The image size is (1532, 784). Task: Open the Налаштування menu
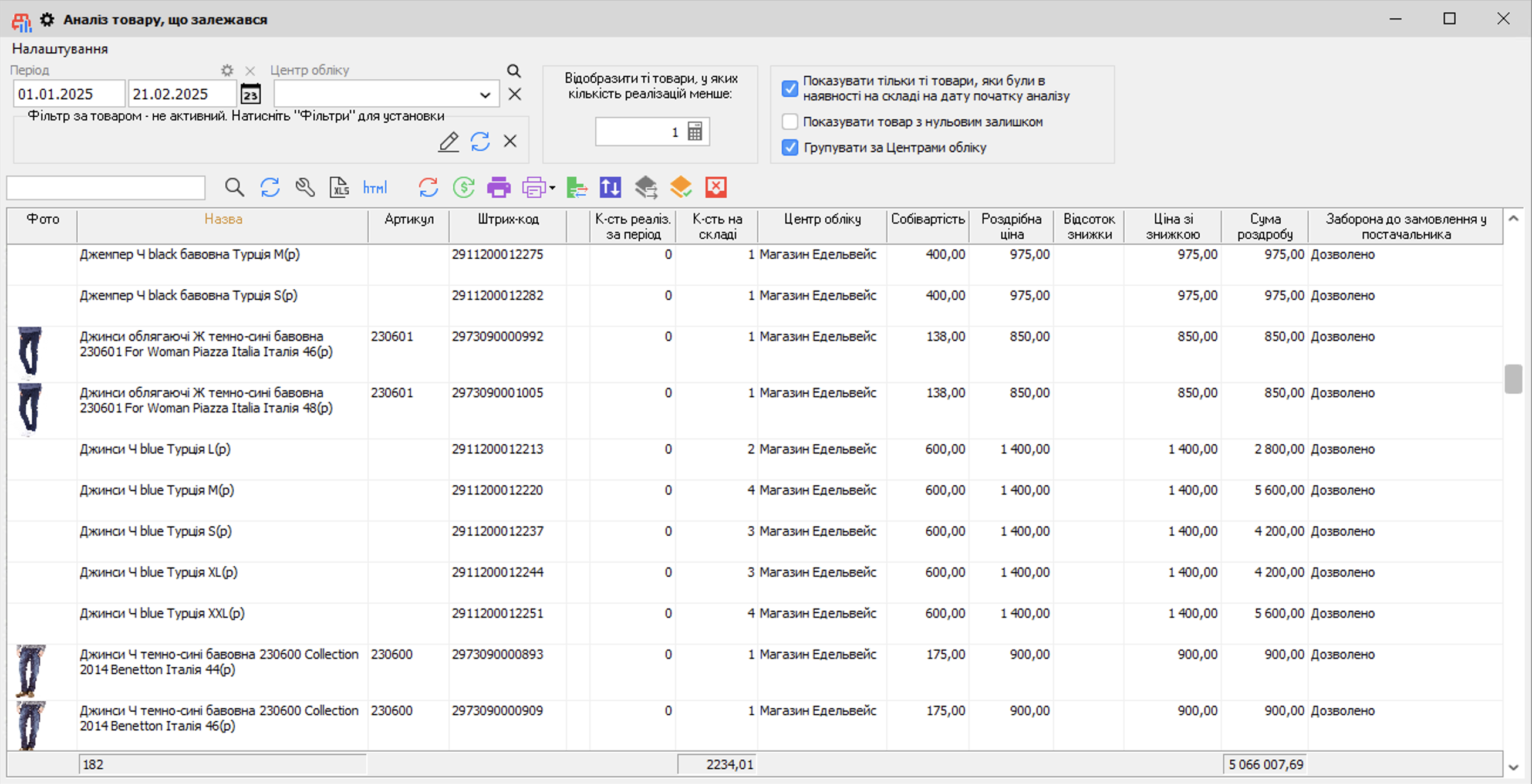[59, 49]
